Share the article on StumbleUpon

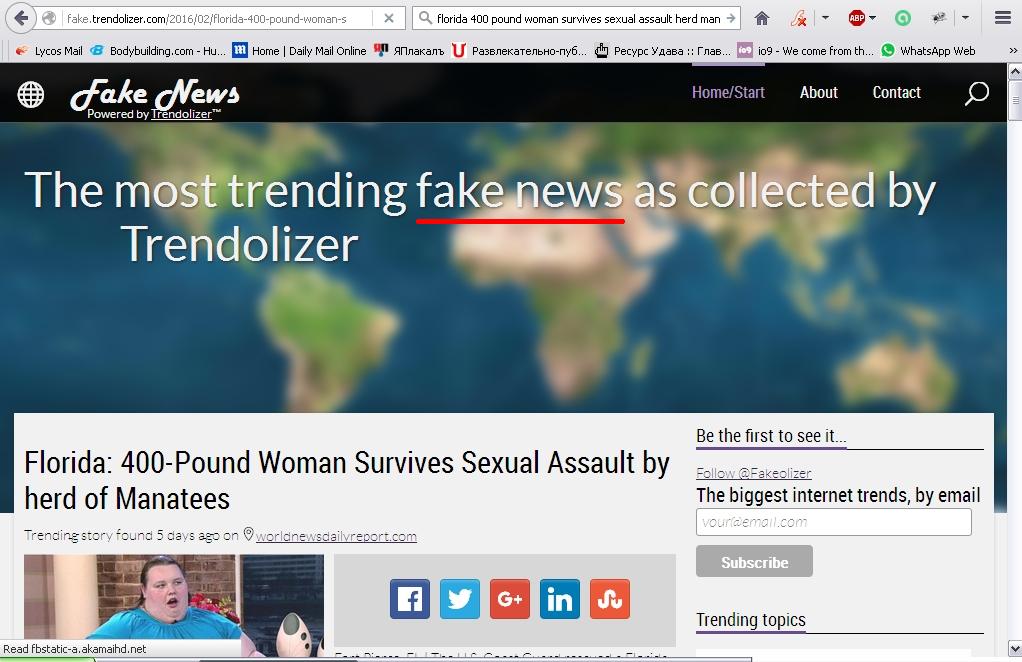click(x=610, y=599)
